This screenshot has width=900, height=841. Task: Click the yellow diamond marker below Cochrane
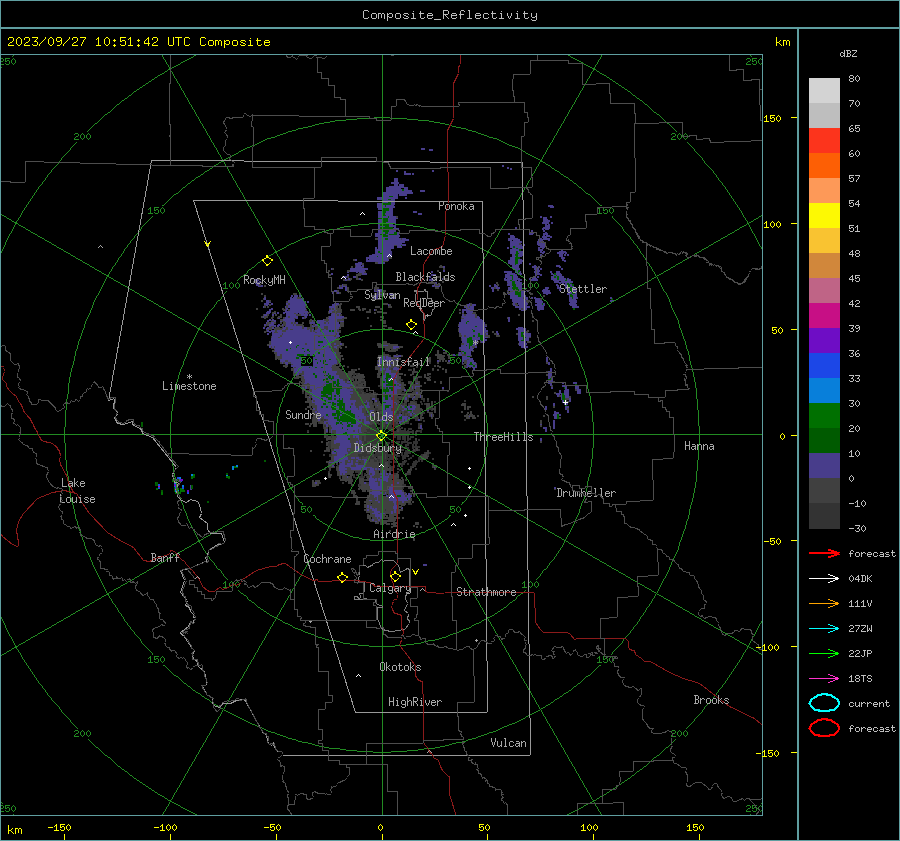pyautogui.click(x=342, y=577)
